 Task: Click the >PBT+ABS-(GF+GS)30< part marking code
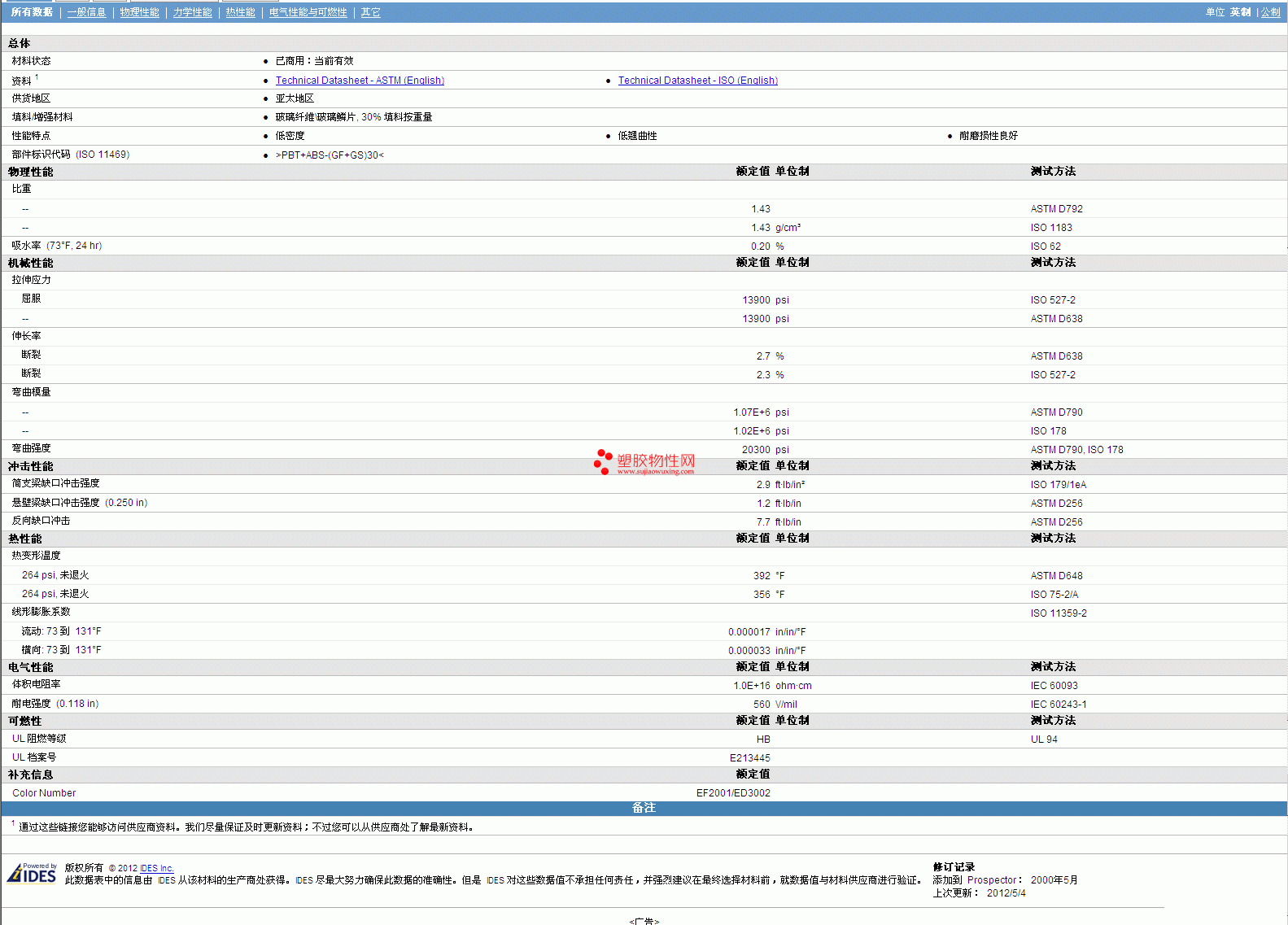[x=330, y=155]
